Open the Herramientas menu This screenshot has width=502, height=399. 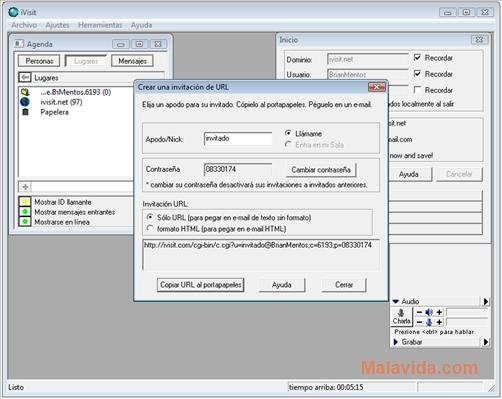pos(100,25)
